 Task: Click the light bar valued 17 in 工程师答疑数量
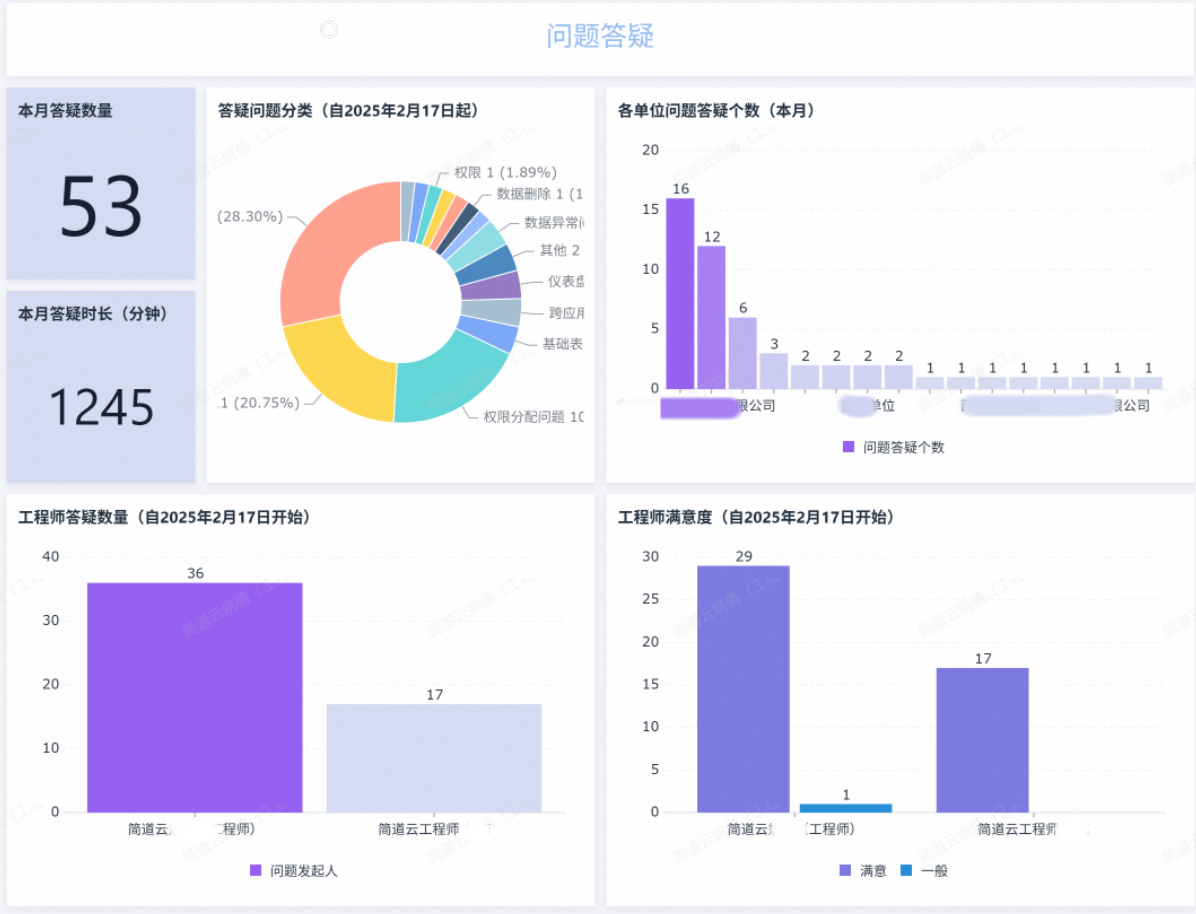point(434,758)
